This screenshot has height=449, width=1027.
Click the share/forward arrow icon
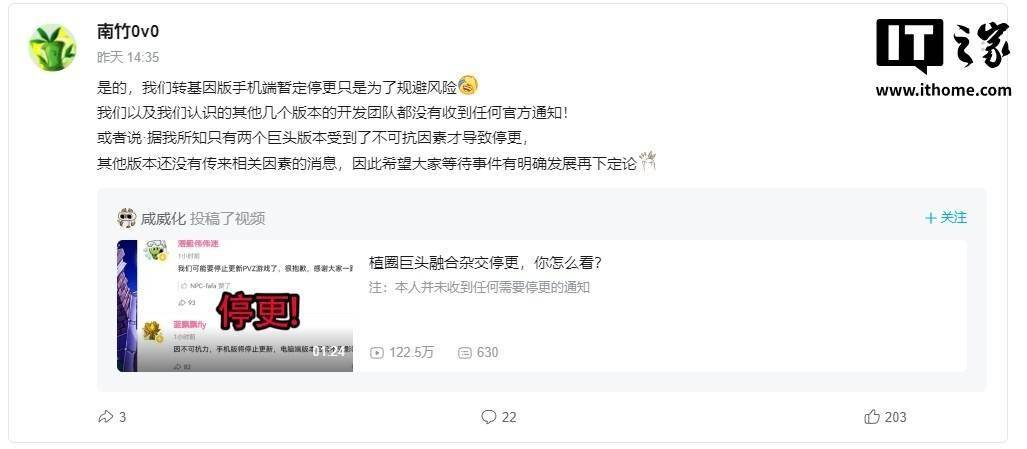point(105,417)
